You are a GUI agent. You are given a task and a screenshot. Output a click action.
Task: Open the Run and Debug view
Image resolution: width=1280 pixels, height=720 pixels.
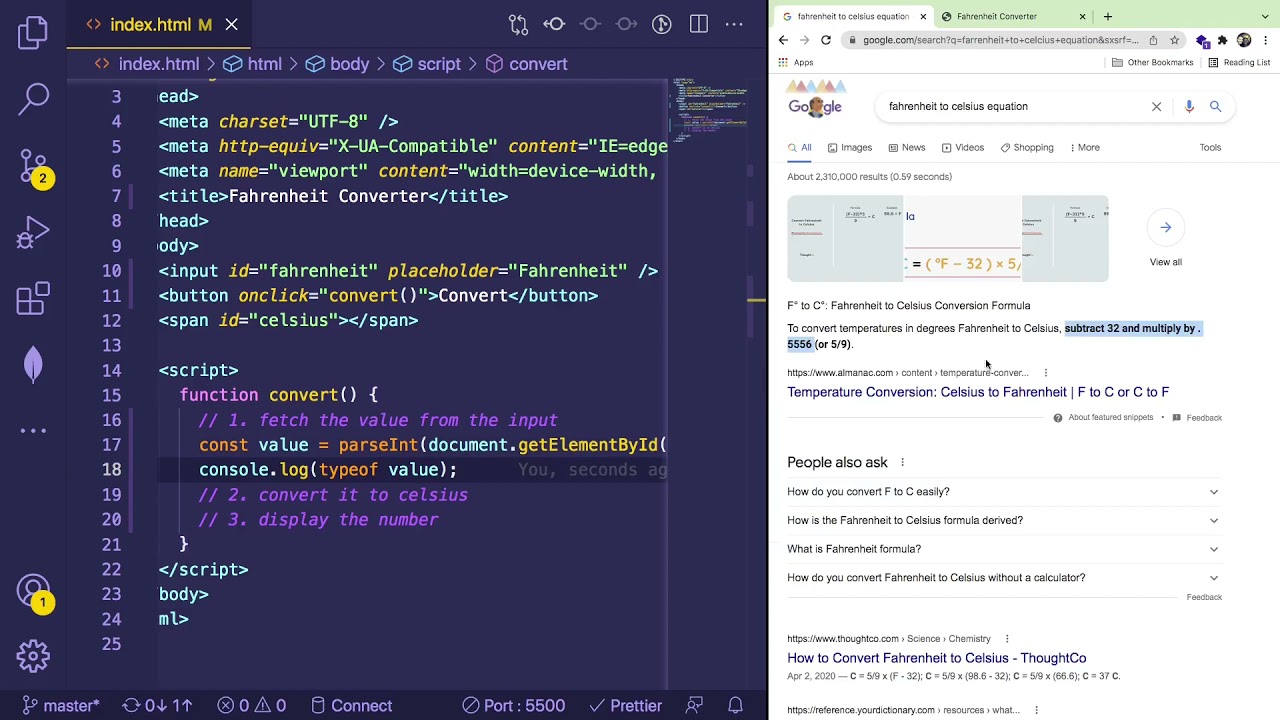33,233
